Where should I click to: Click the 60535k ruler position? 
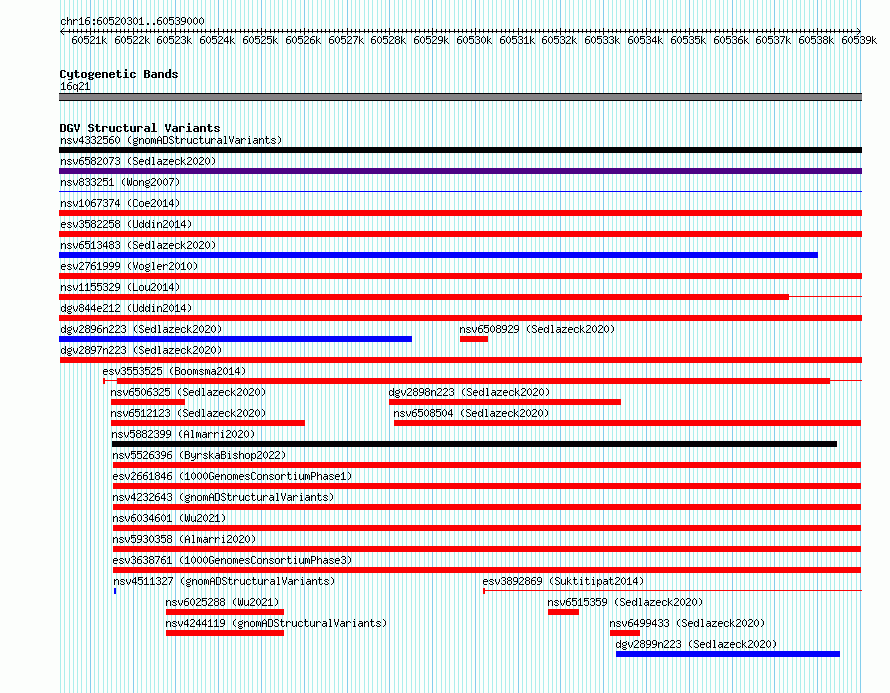(x=688, y=40)
